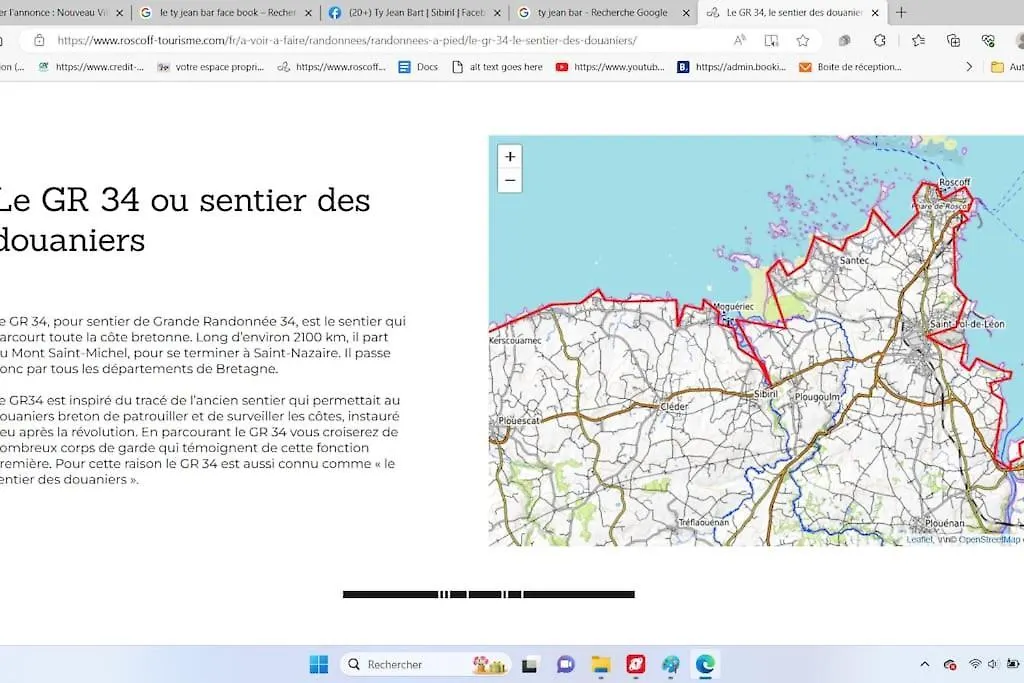The width and height of the screenshot is (1024, 683).
Task: Open the red app icon on taskbar
Action: click(x=635, y=665)
